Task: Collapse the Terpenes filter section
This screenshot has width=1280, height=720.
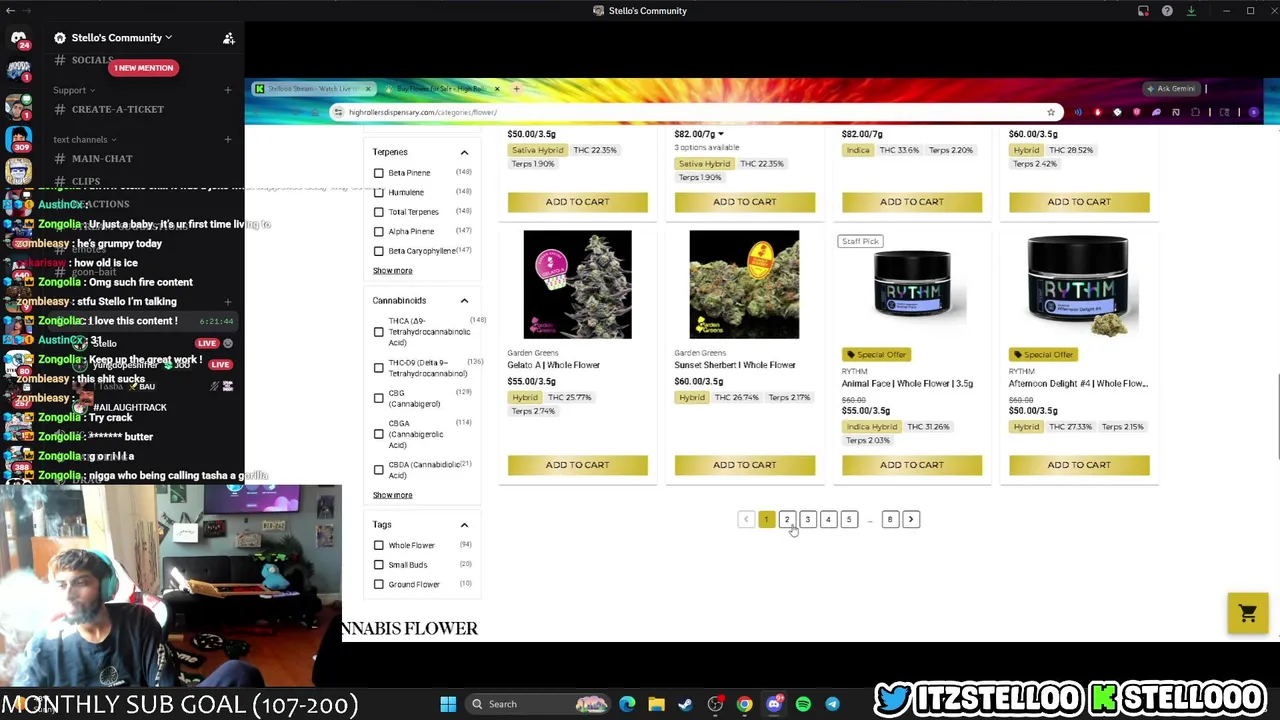Action: click(464, 152)
